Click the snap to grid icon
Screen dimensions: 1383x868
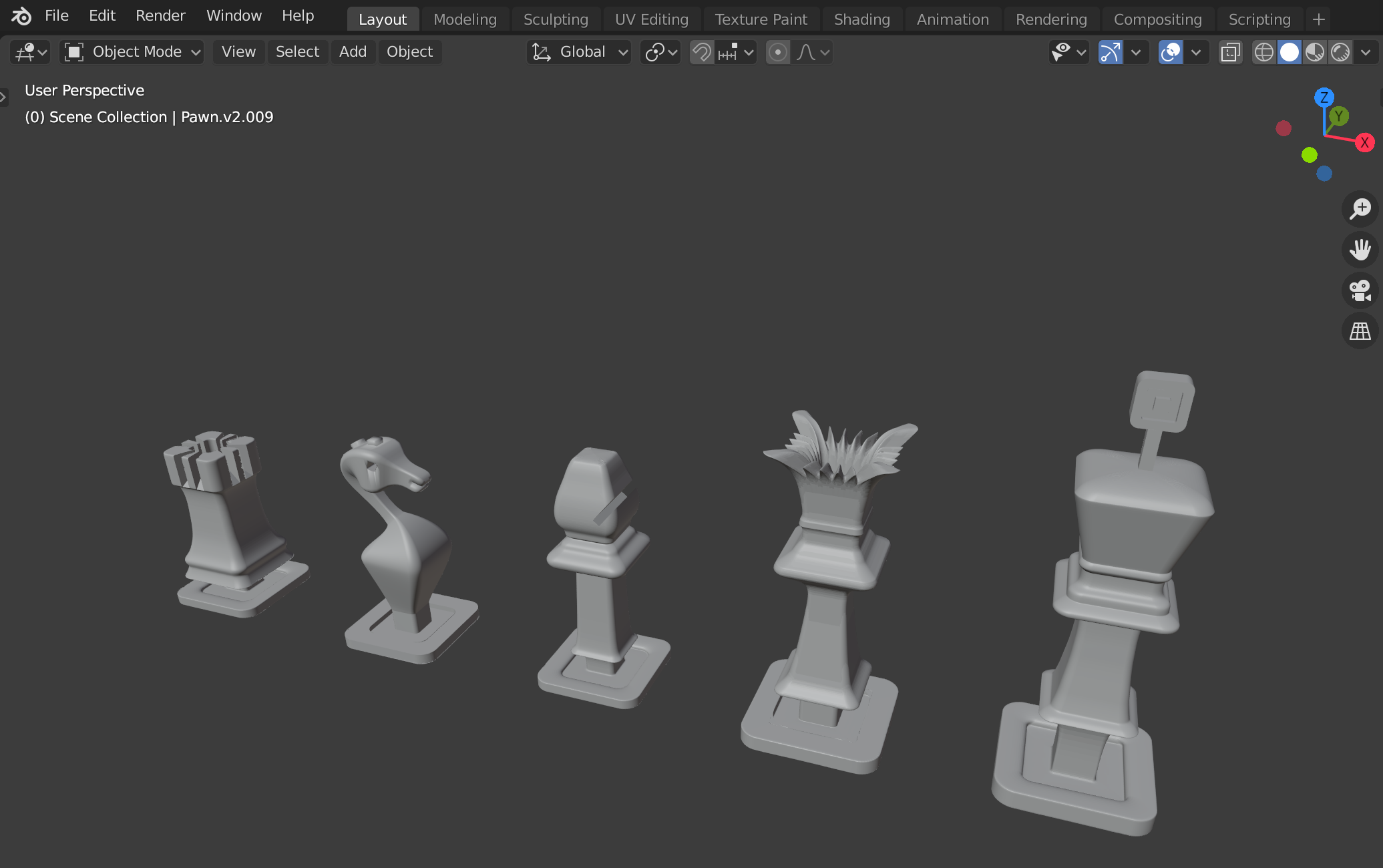click(x=729, y=51)
